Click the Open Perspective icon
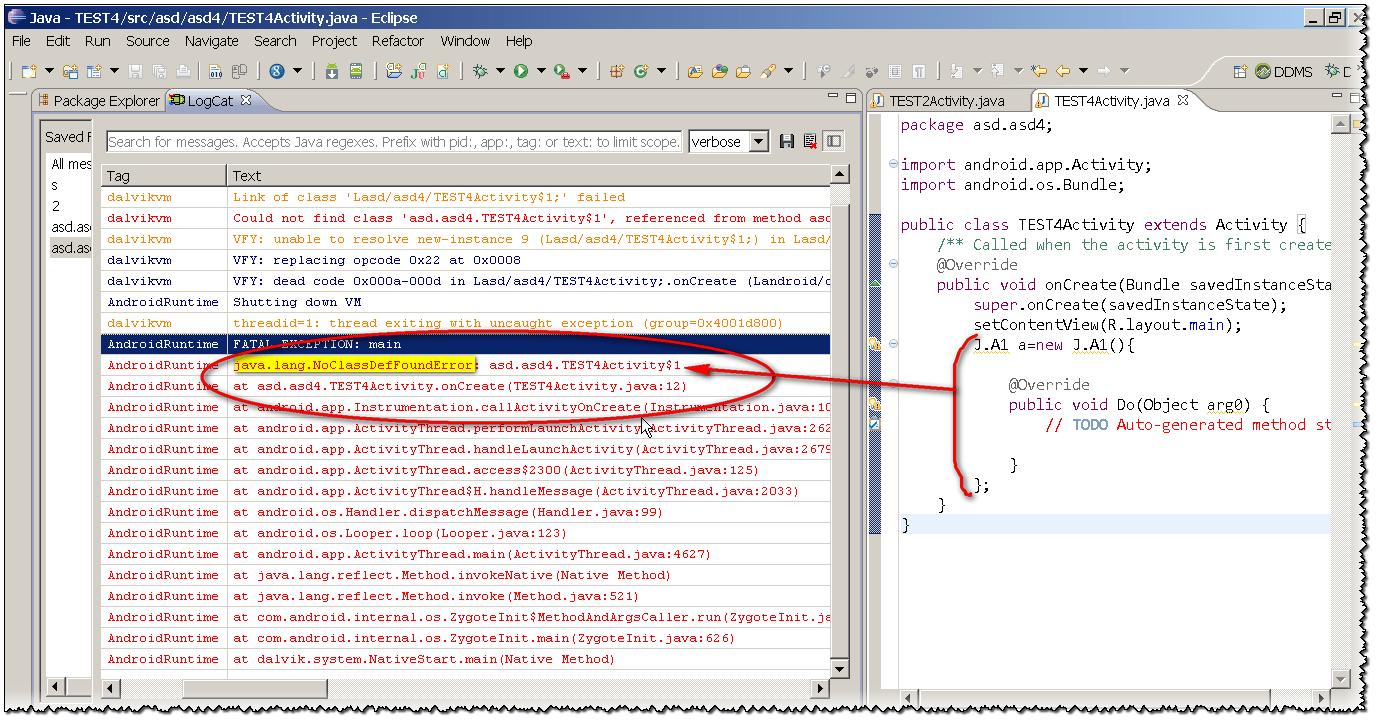1378x723 pixels. click(1239, 71)
